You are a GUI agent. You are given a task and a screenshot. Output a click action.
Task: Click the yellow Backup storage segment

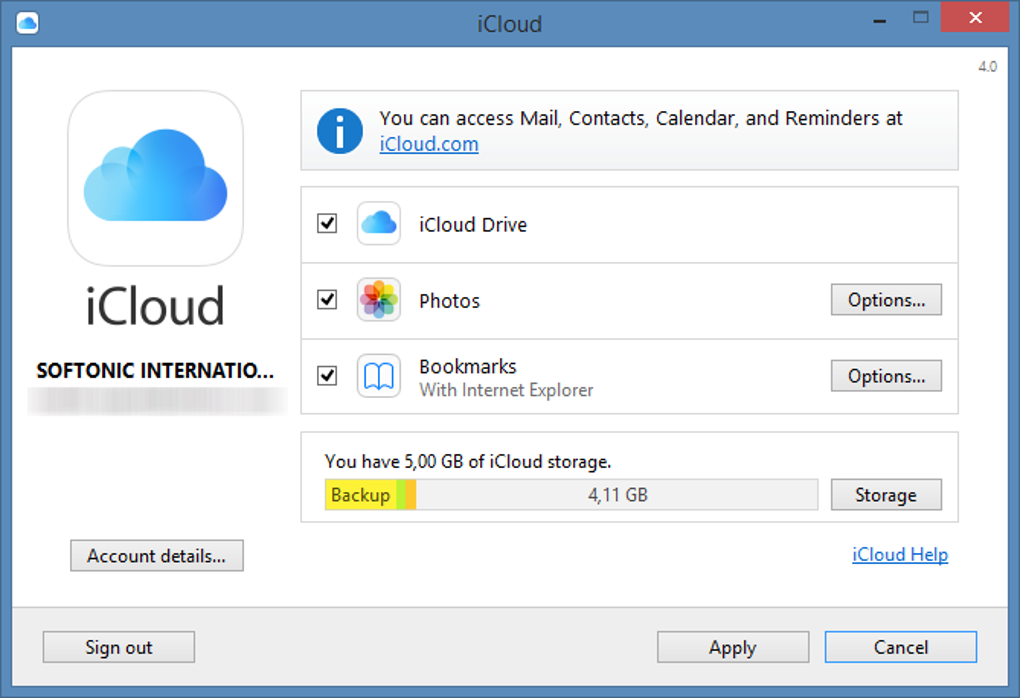360,495
